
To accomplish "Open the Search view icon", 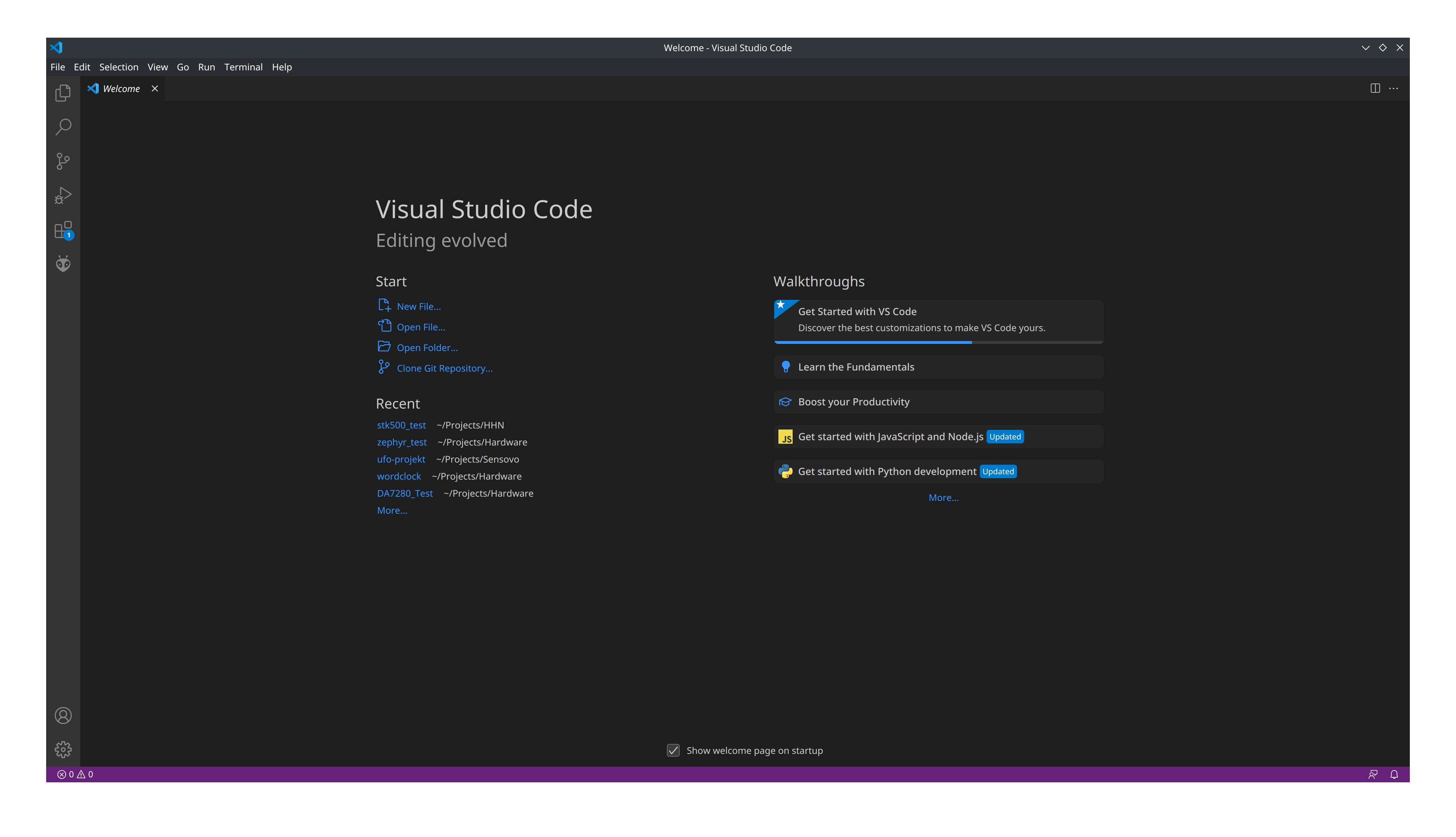I will click(63, 127).
